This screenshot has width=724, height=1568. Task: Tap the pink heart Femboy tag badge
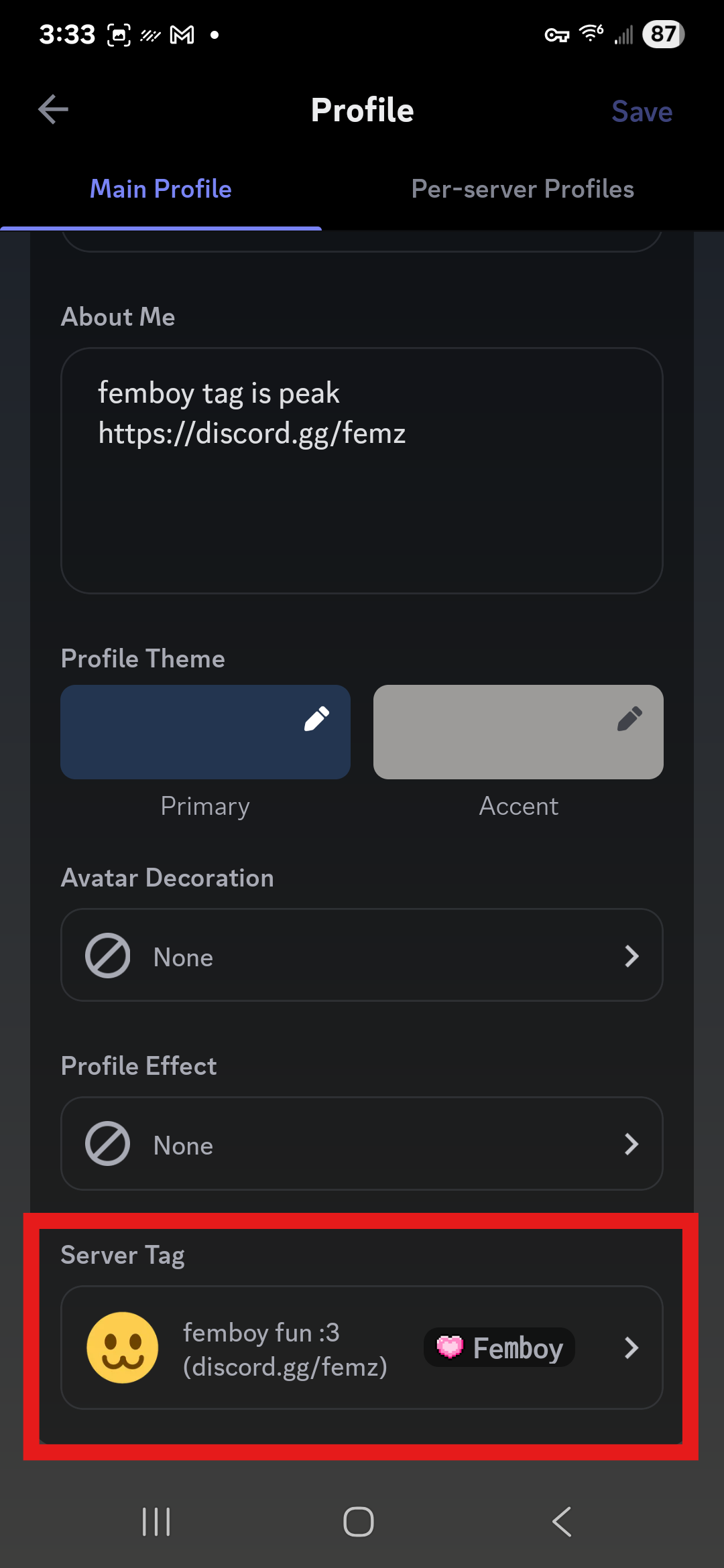(499, 1348)
